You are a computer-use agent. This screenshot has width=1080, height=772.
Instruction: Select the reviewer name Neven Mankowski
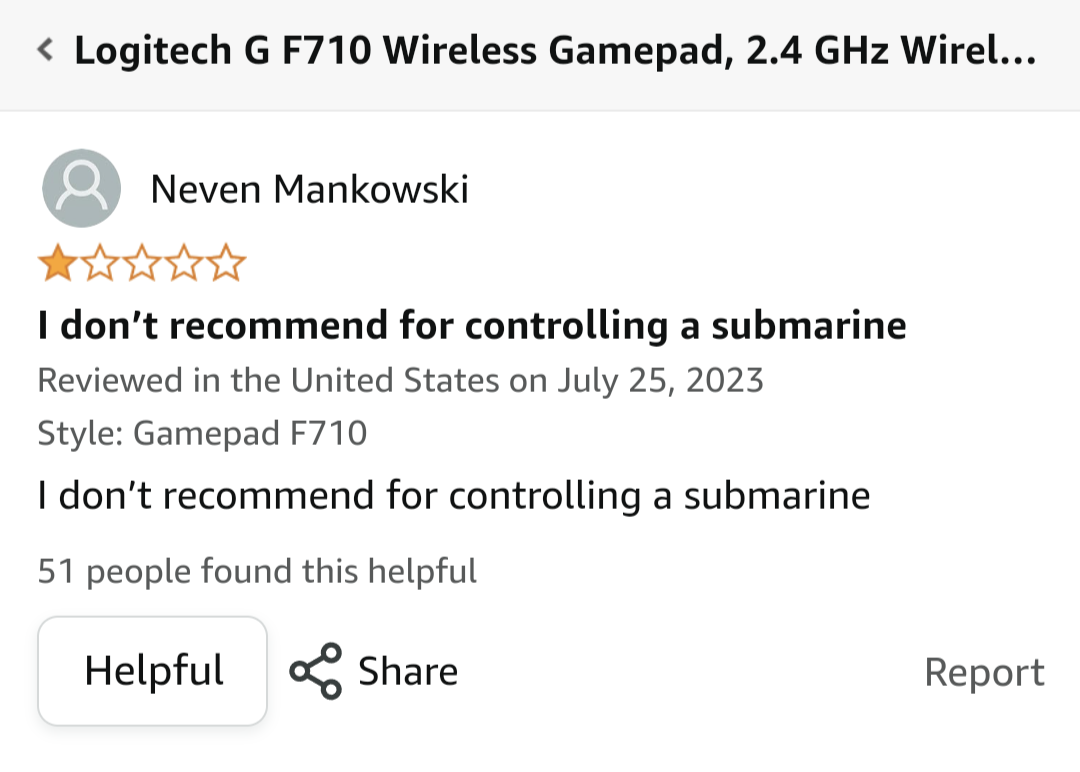[x=309, y=189]
